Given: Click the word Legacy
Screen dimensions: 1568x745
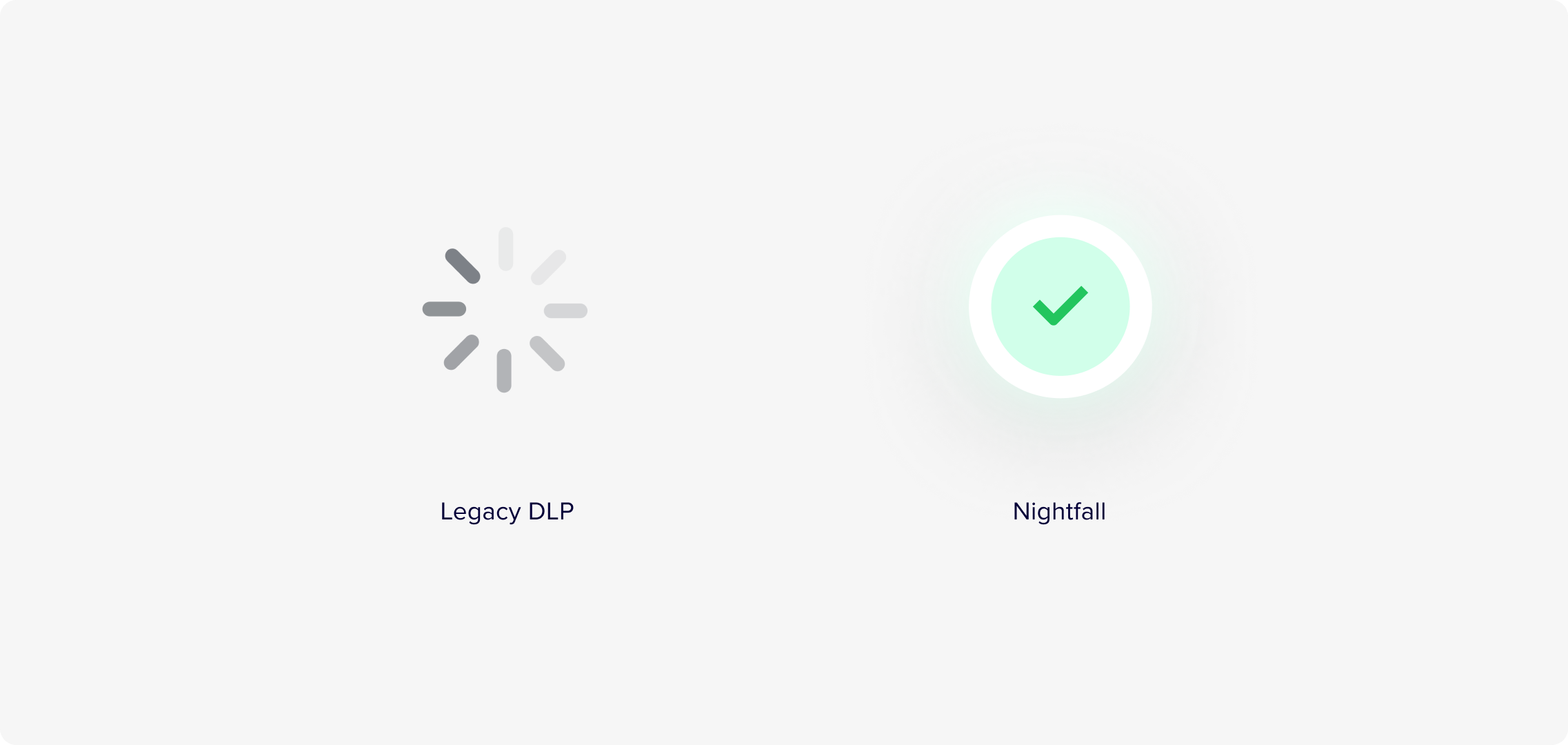Looking at the screenshot, I should click(x=481, y=512).
